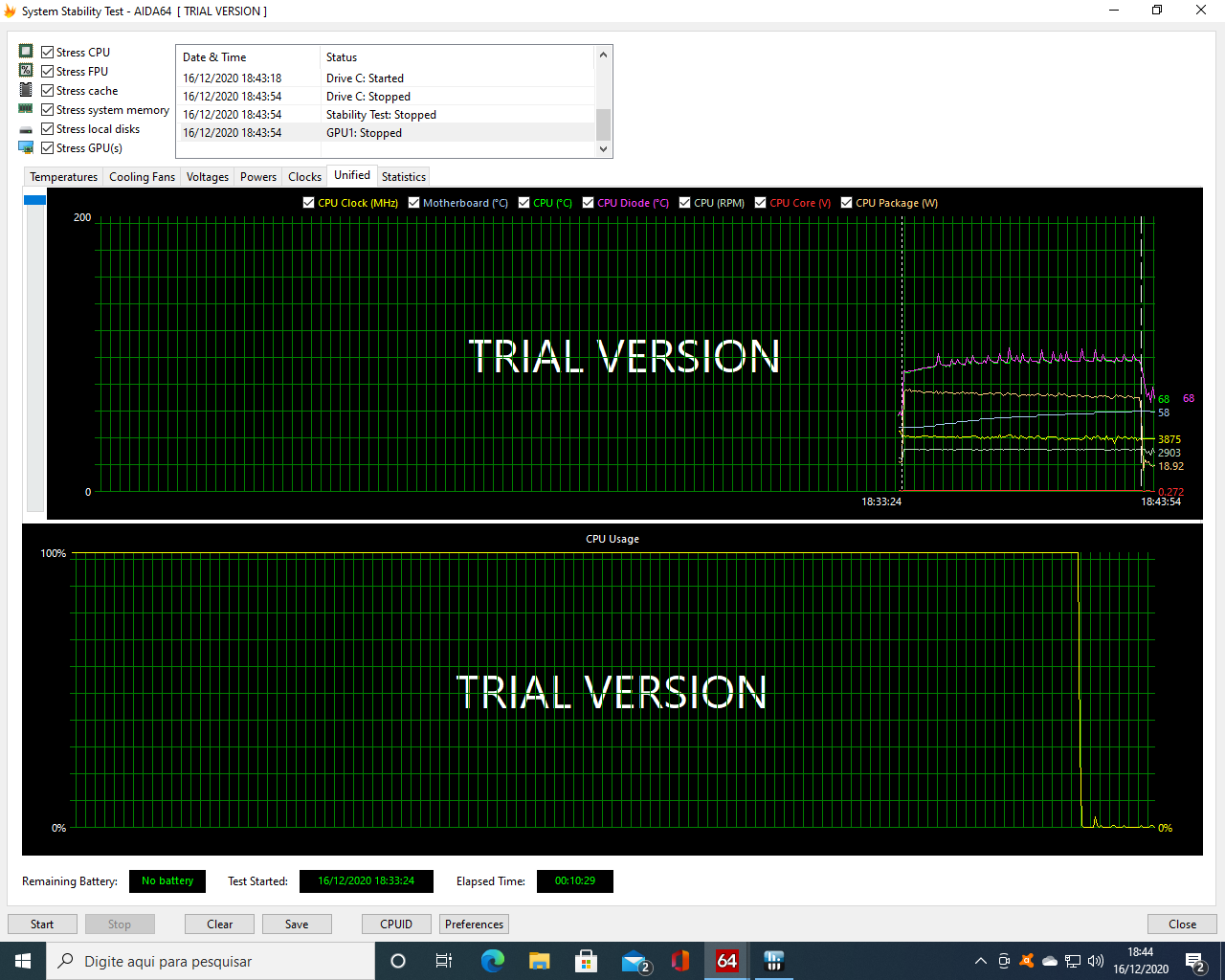Switch to the Cooling Fans tab
1225x980 pixels.
[142, 176]
